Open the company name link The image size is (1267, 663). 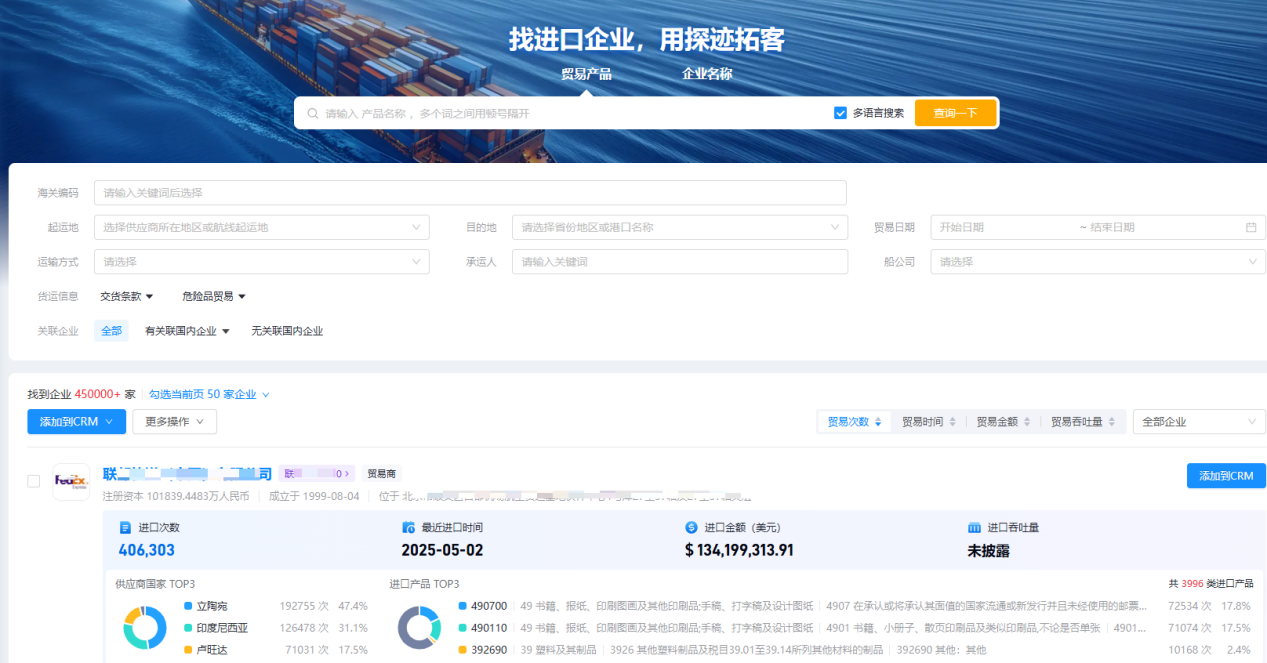click(187, 473)
